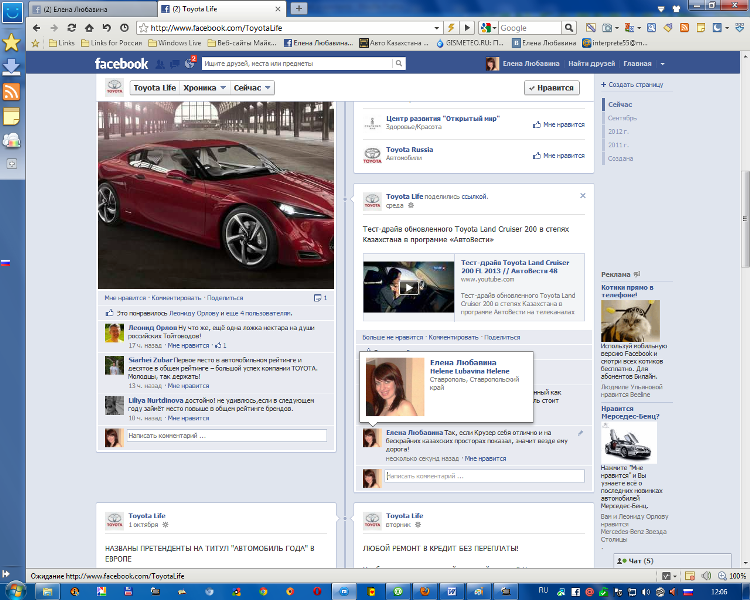Click the Facebook search input field
This screenshot has width=750, height=600.
click(298, 63)
